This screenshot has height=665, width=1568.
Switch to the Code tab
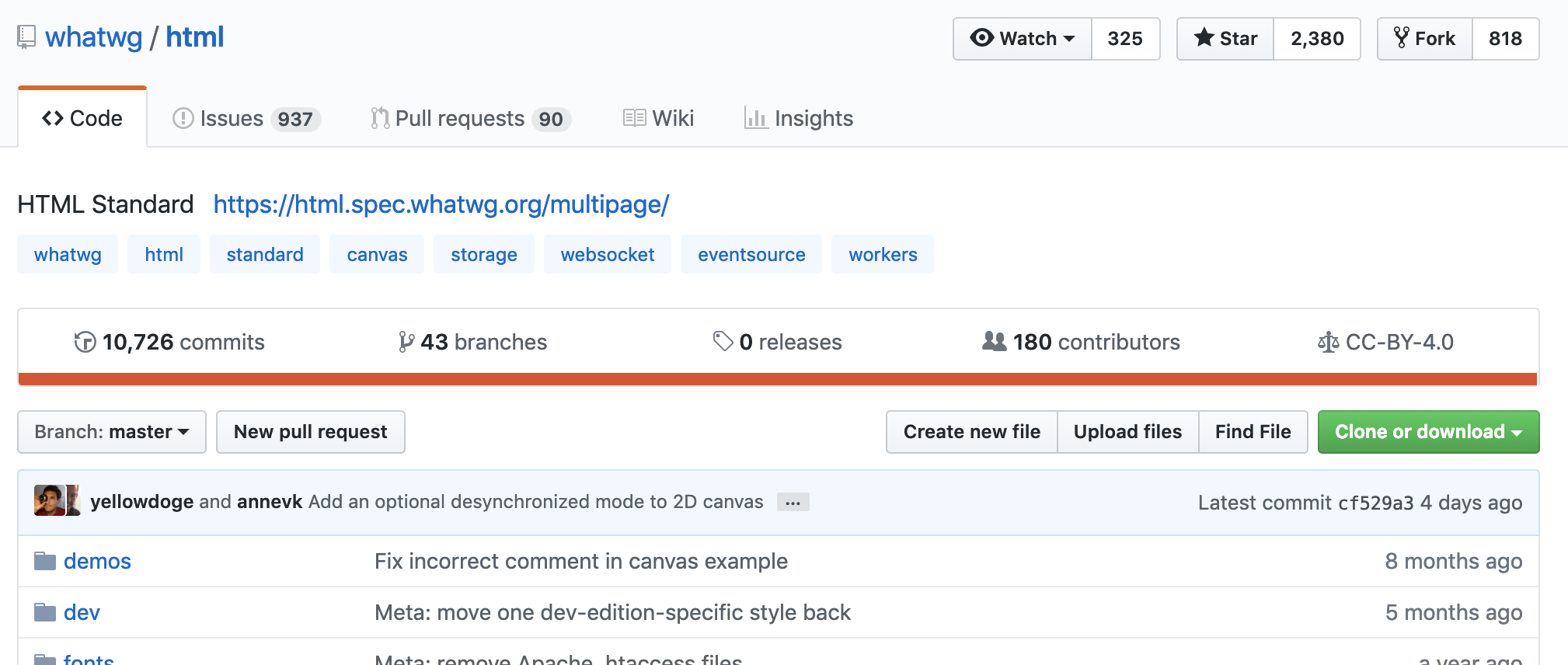click(82, 118)
